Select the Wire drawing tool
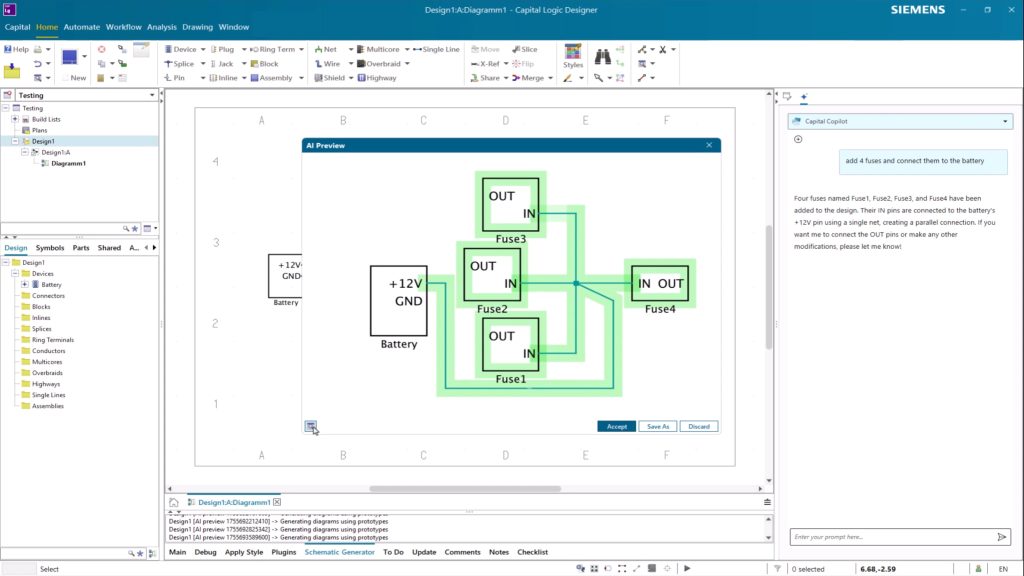 [327, 63]
